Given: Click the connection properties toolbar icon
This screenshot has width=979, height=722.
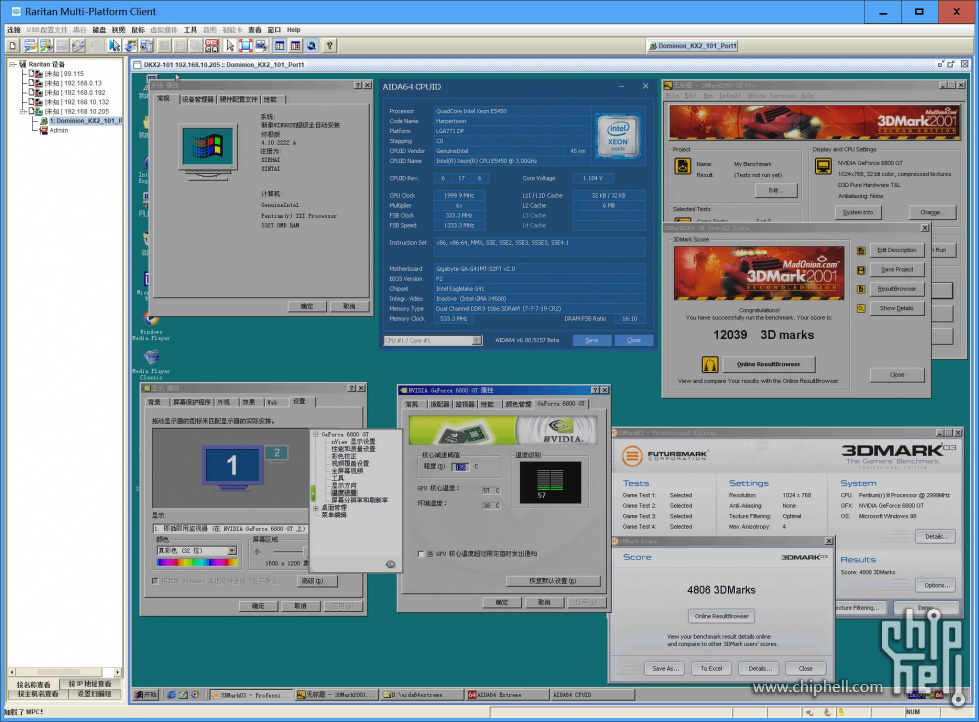Looking at the screenshot, I should [x=30, y=46].
